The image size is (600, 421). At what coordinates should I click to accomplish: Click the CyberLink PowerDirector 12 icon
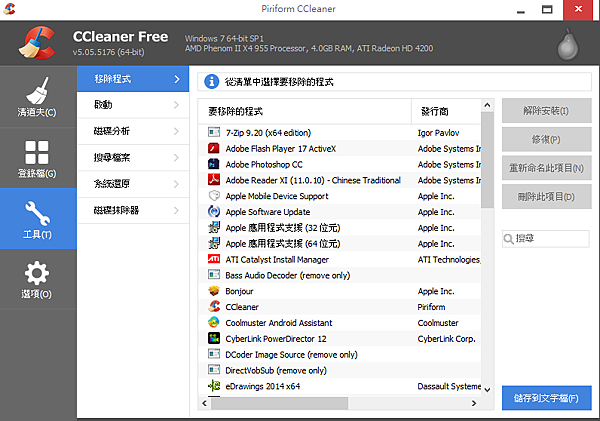(x=214, y=338)
